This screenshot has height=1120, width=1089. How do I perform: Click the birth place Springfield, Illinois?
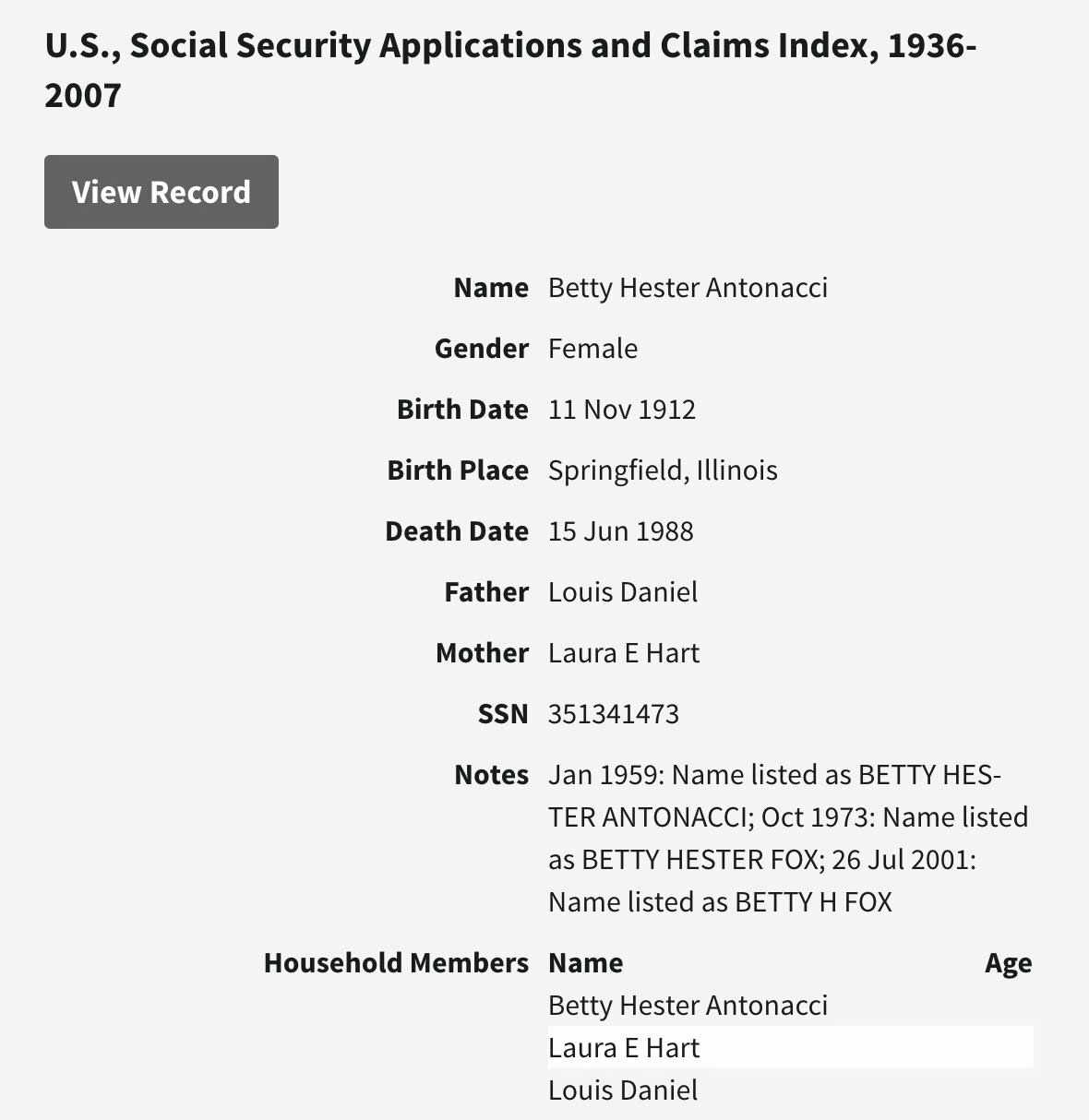663,471
